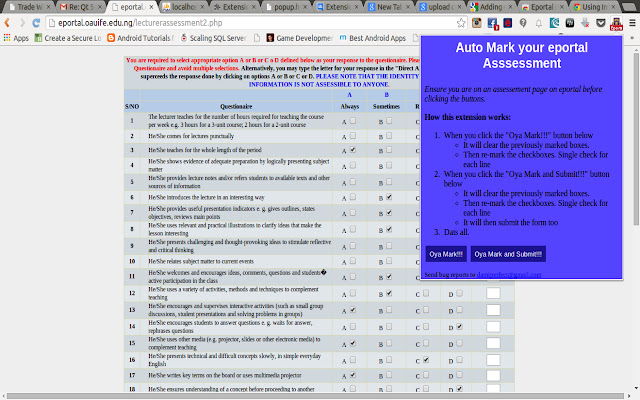Screen dimensions: 640x400
Task: Uncheck option D for question 14
Action: coord(460,327)
